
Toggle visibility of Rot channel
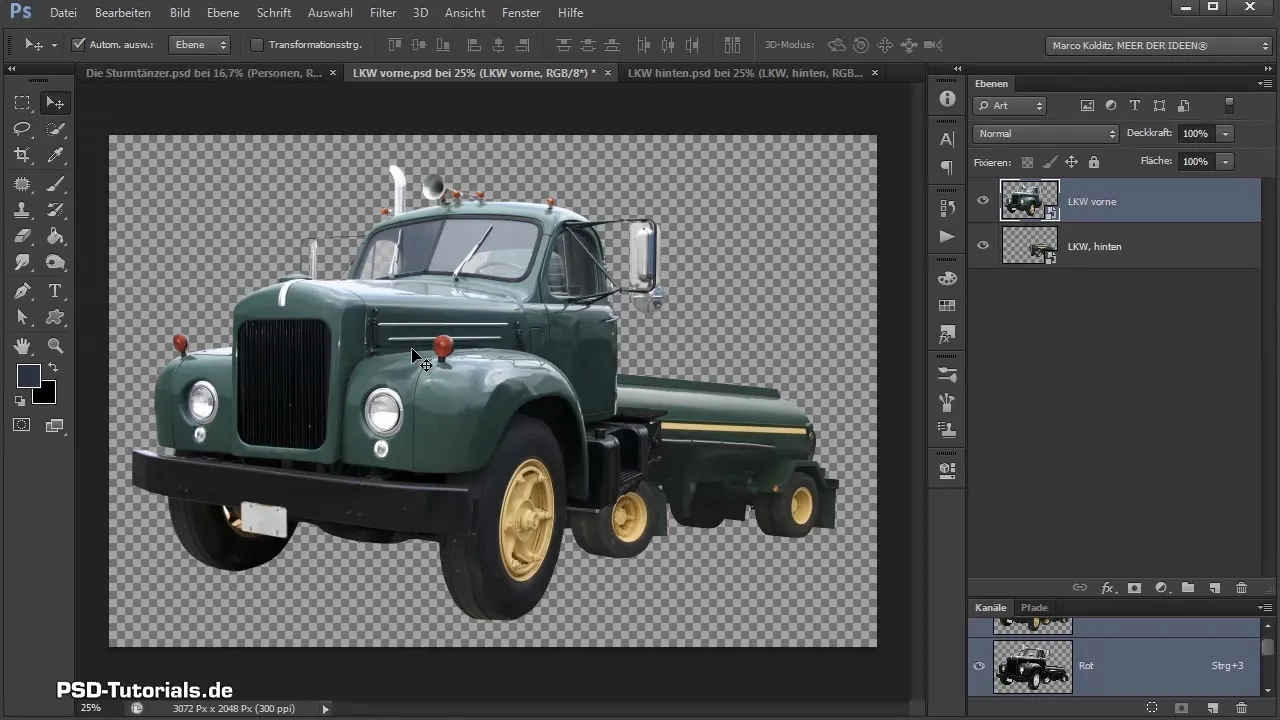(980, 665)
